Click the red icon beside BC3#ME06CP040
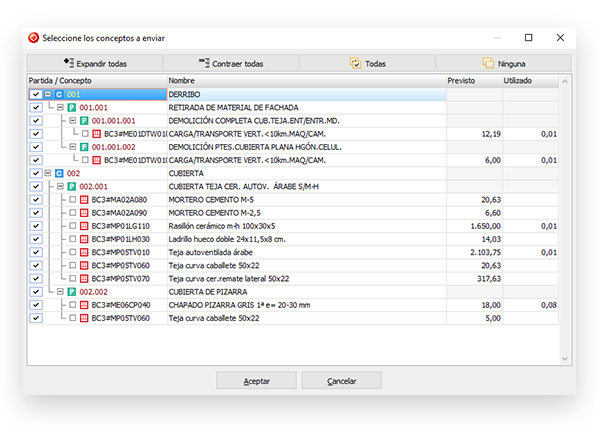The image size is (600, 425). pos(84,305)
